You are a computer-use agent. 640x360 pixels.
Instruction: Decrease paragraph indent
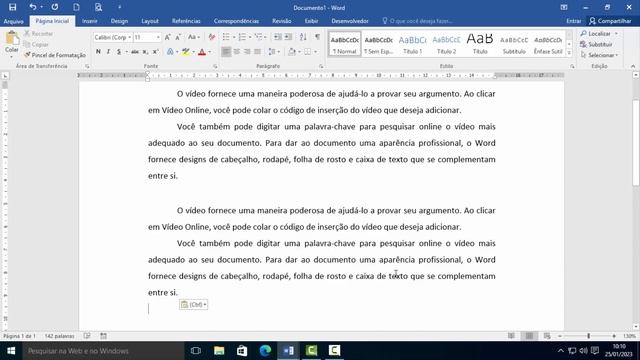point(278,37)
